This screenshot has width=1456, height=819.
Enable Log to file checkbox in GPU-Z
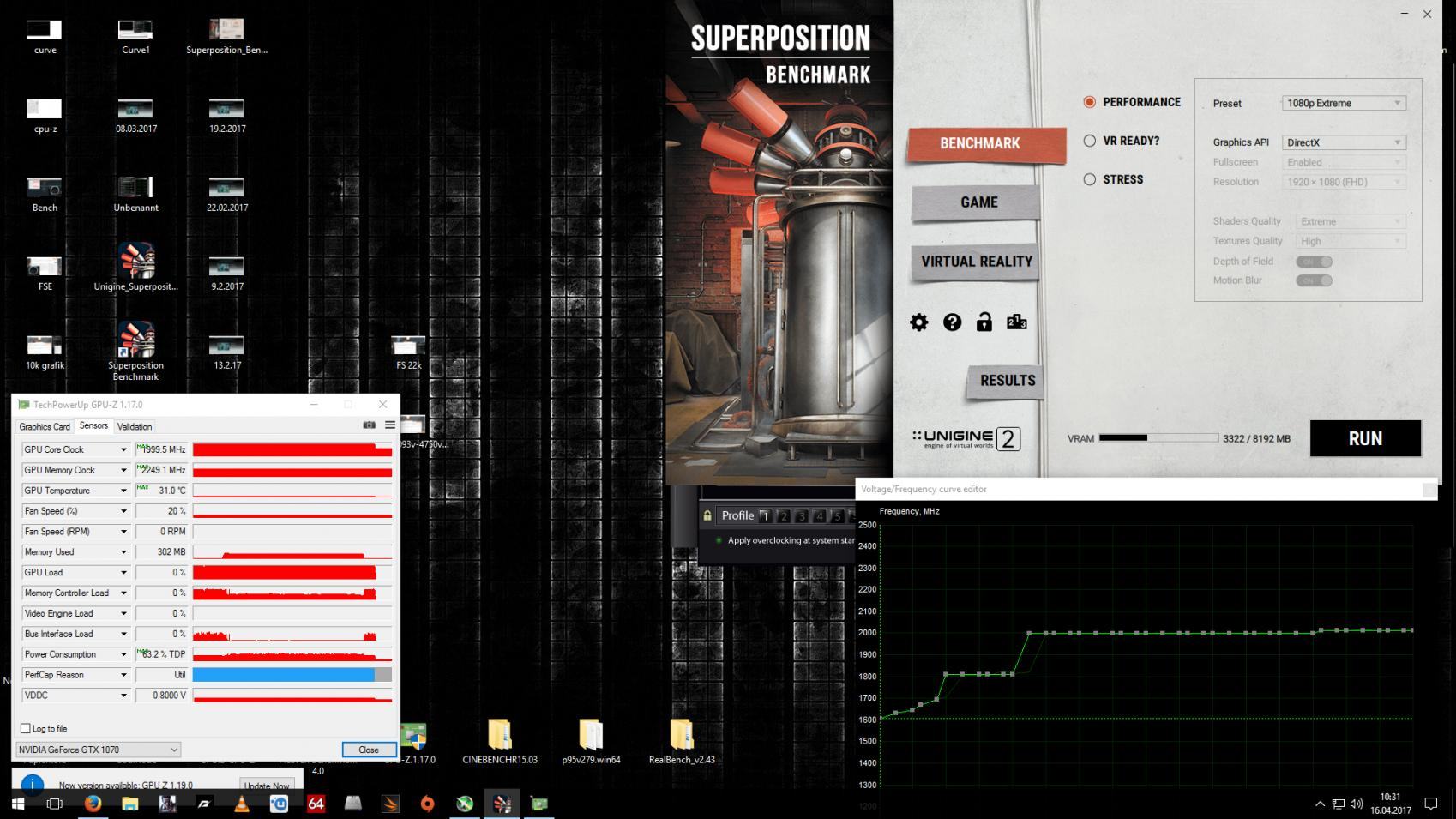click(25, 728)
